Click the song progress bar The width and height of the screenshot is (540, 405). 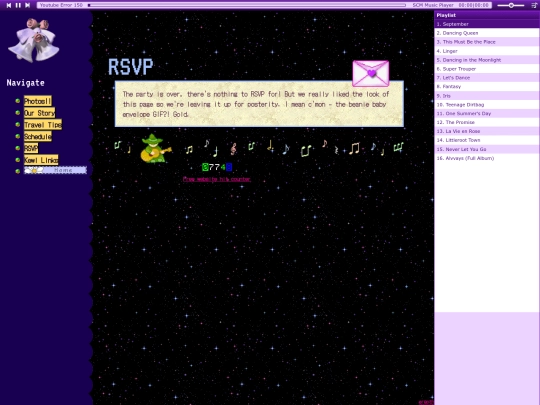click(247, 5)
